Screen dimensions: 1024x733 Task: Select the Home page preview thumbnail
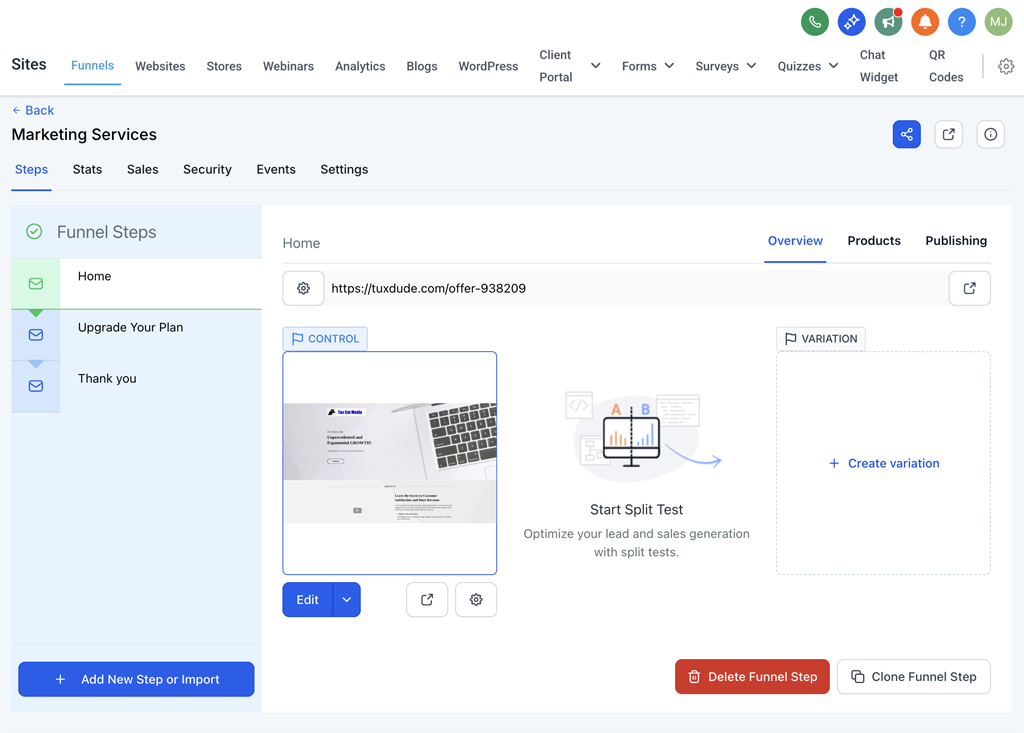pyautogui.click(x=390, y=462)
